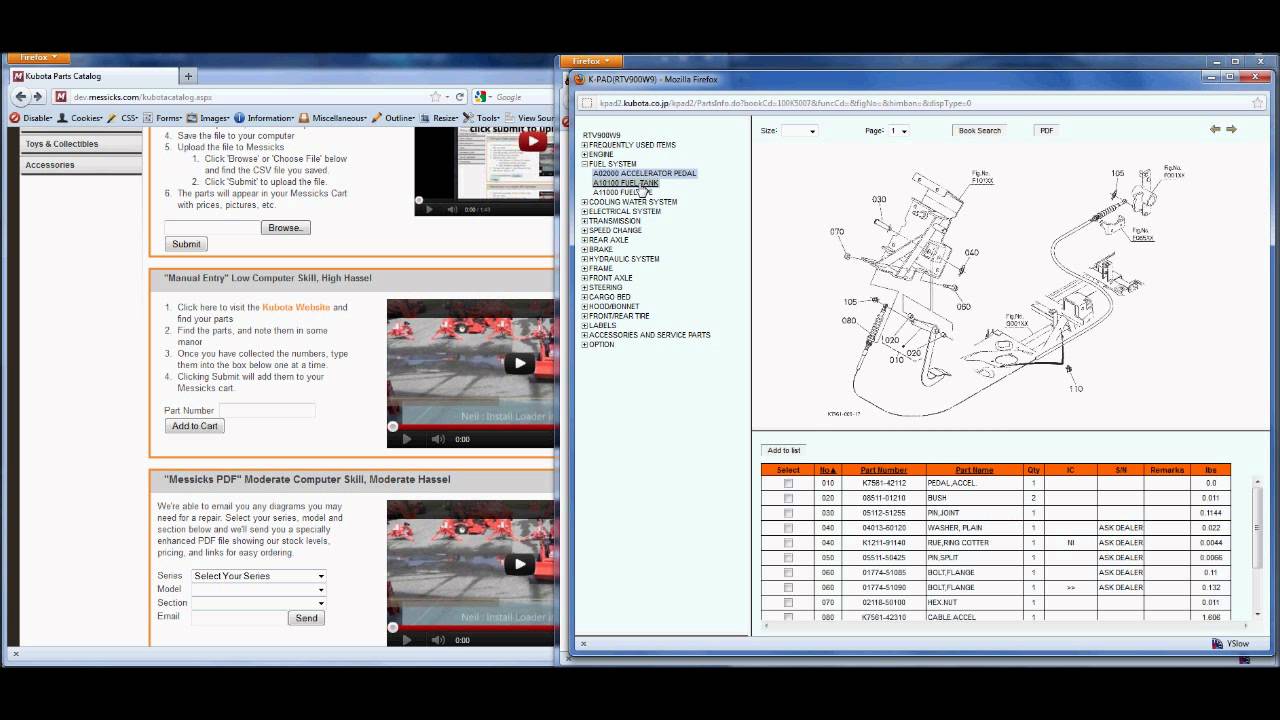Open new tab with the plus button
Screen dimensions: 1280x720
click(x=188, y=76)
